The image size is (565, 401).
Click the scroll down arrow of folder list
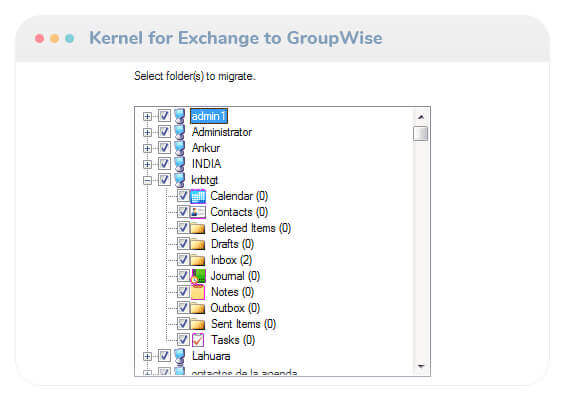pyautogui.click(x=420, y=367)
